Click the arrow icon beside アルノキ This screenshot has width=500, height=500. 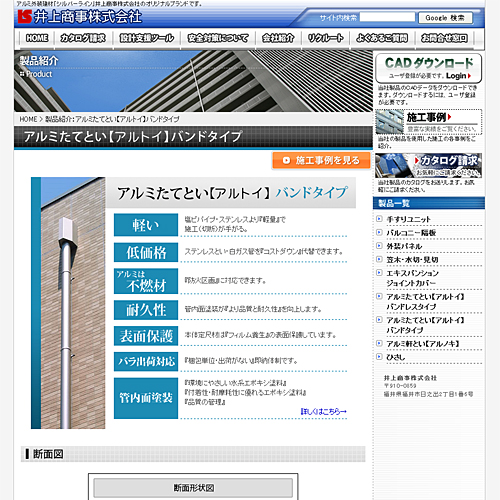(379, 343)
